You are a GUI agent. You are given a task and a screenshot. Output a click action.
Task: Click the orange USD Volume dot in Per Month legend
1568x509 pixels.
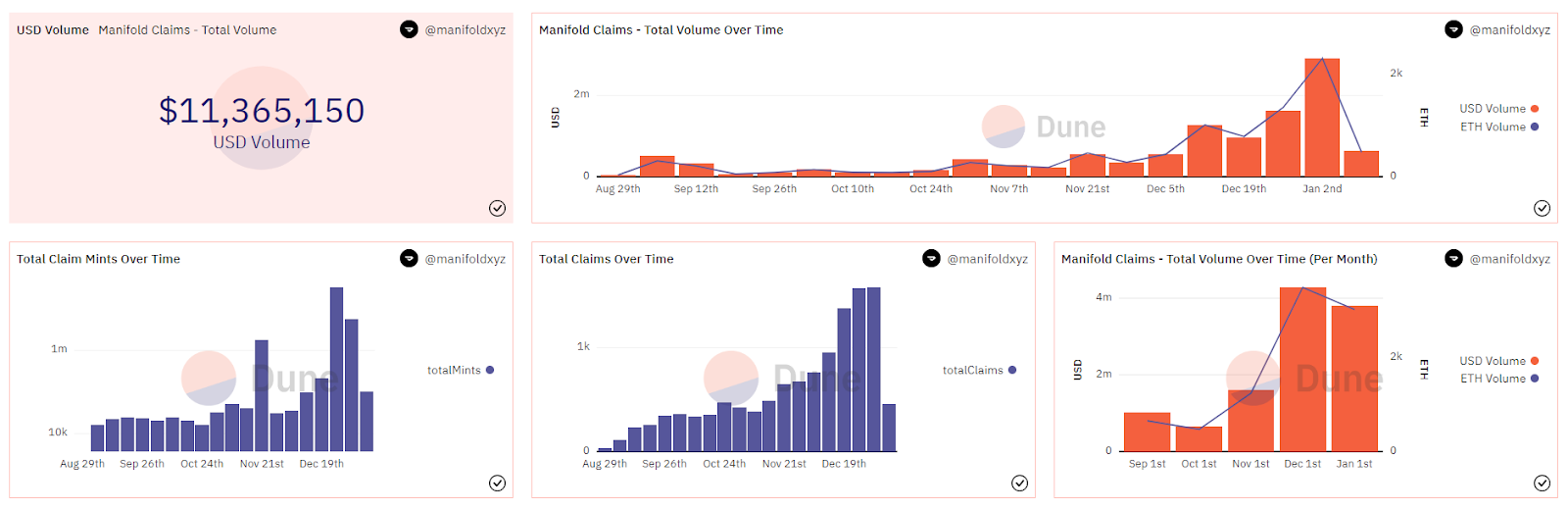pos(1535,361)
